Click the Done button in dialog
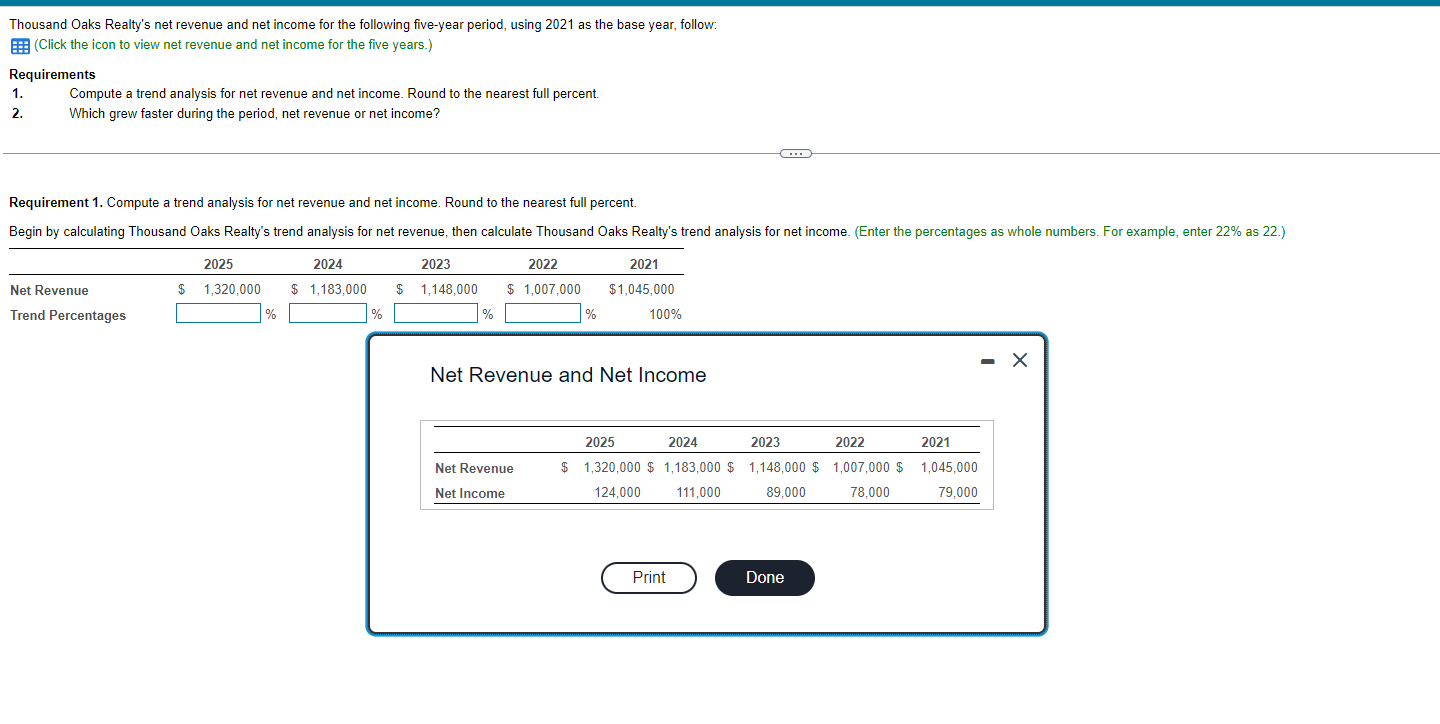1440x724 pixels. pyautogui.click(x=765, y=578)
